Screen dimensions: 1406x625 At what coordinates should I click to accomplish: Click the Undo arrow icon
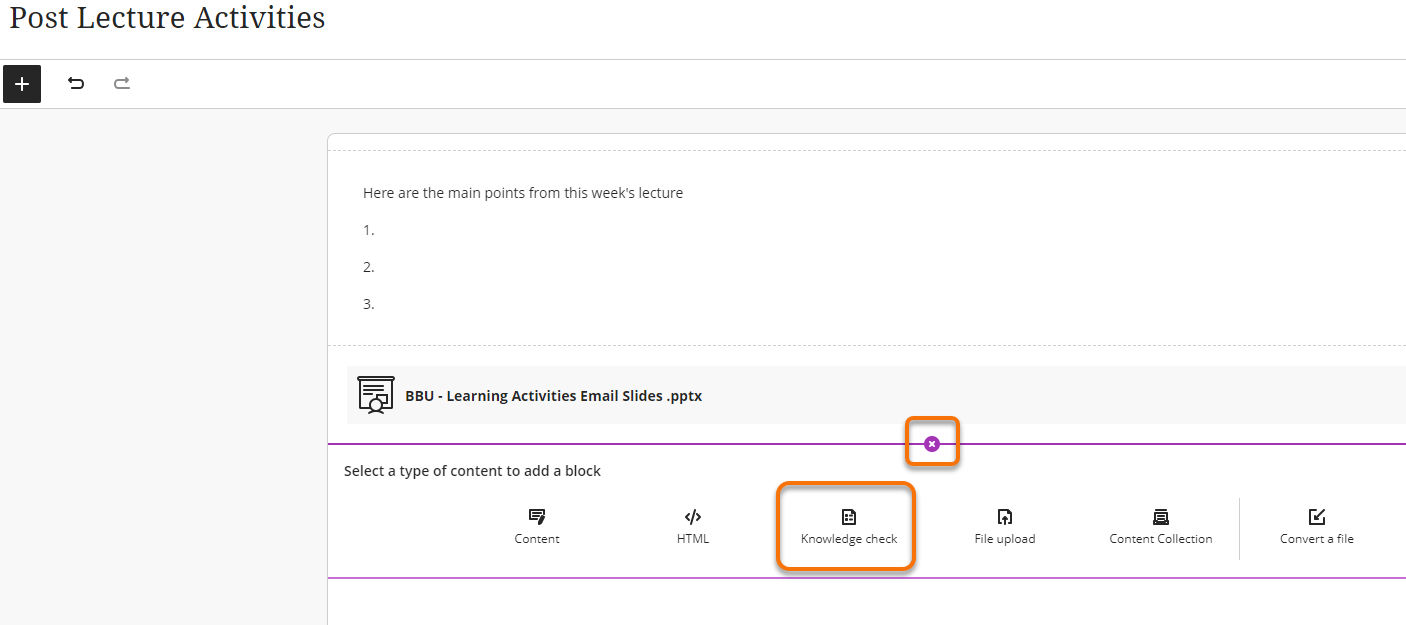(x=75, y=84)
